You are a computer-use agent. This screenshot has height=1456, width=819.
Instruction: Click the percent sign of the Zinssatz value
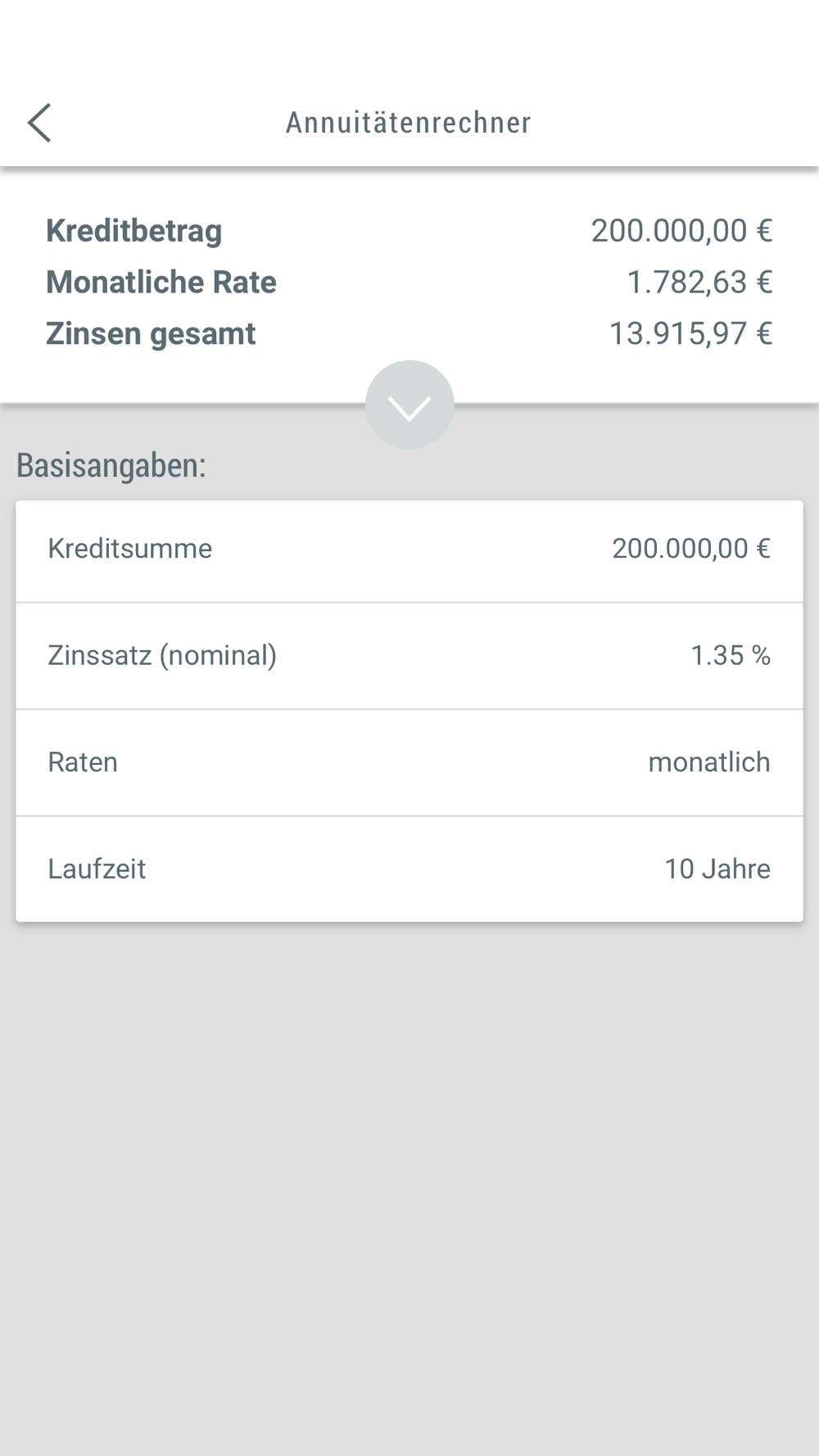761,655
